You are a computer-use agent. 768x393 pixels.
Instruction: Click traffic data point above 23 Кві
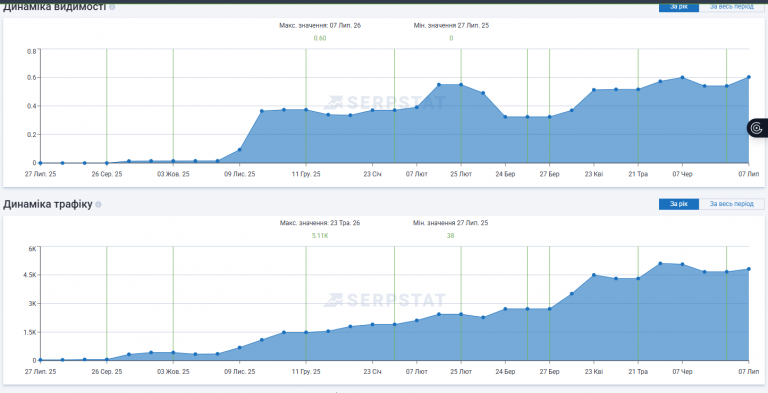[594, 275]
